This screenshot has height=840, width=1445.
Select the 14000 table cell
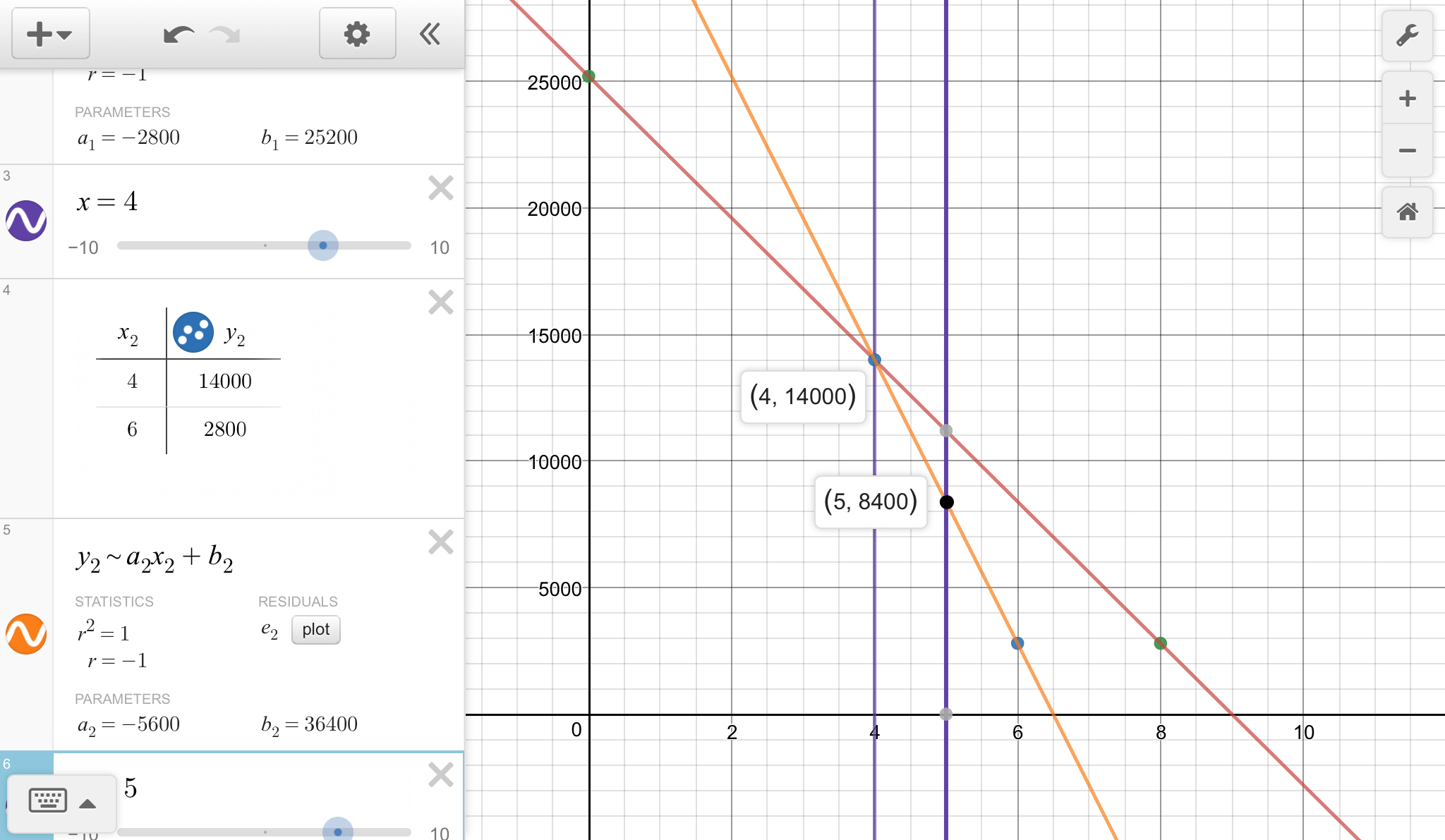pyautogui.click(x=224, y=382)
